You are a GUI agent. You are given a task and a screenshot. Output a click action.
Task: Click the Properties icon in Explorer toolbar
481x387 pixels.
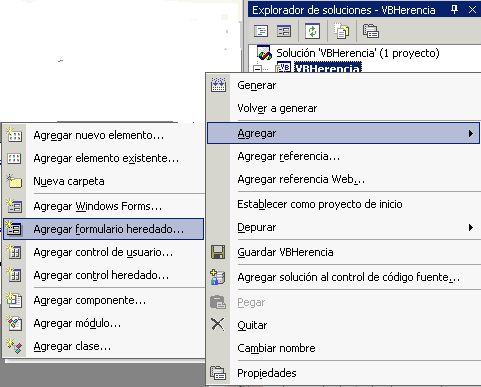tap(371, 31)
